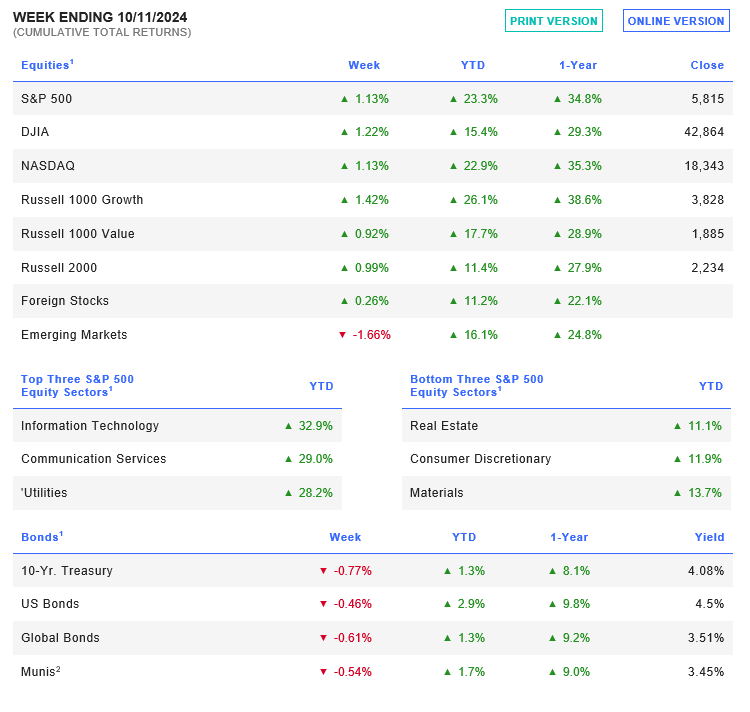
Task: Select the 10-Yr. Treasury row label
Action: pyautogui.click(x=66, y=570)
